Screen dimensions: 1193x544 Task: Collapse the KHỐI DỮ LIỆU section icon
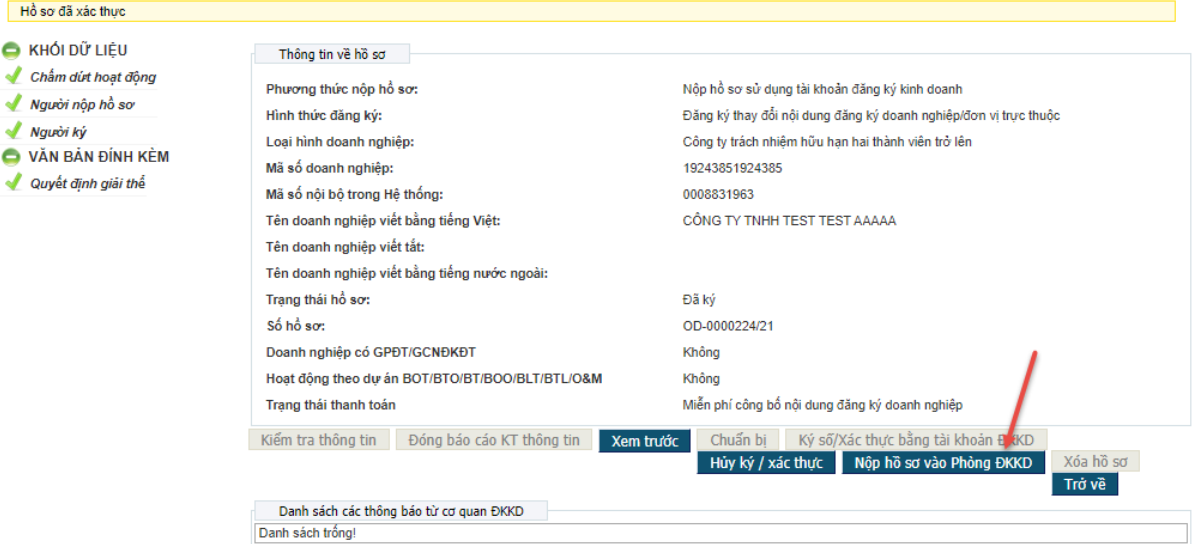click(11, 51)
